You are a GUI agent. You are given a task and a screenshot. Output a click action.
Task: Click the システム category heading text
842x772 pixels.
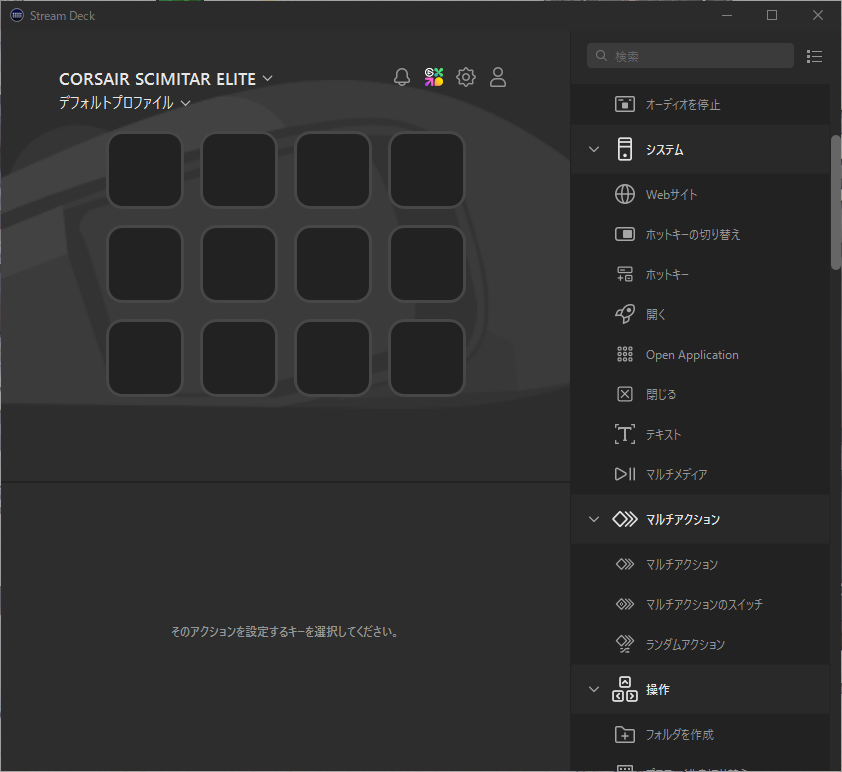click(x=664, y=150)
